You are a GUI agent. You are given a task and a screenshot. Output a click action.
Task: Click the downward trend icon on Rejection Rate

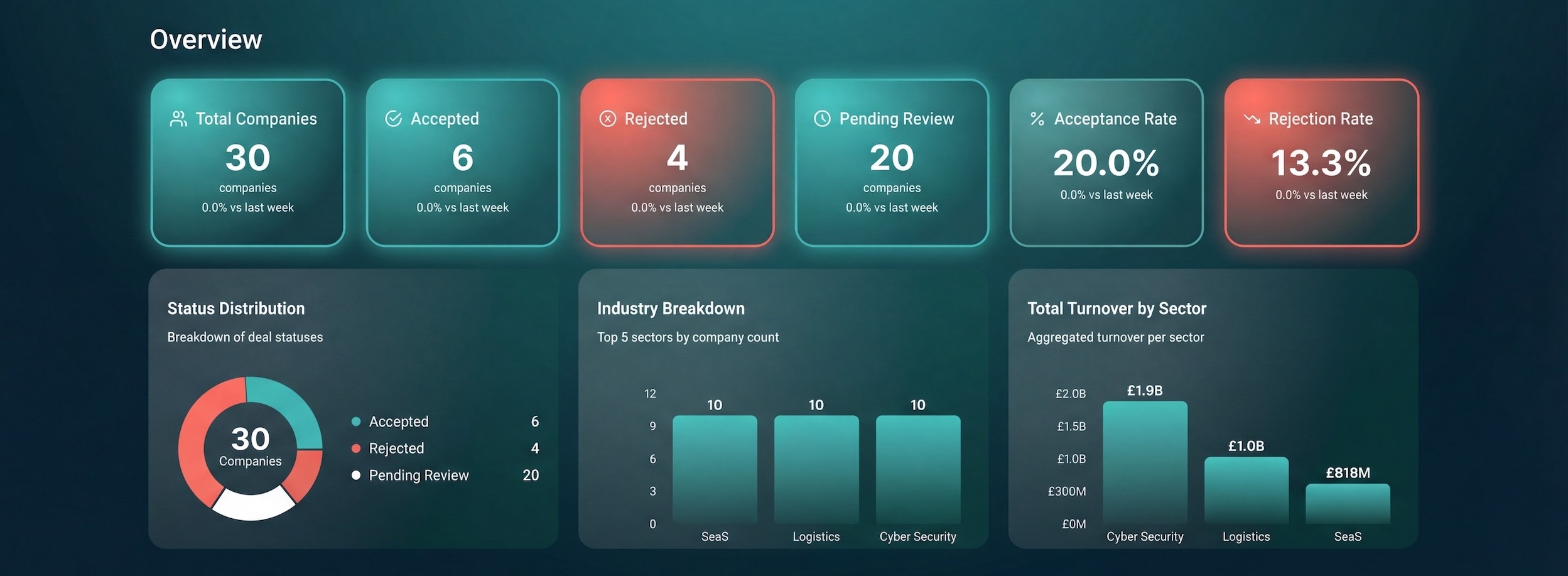click(x=1251, y=117)
